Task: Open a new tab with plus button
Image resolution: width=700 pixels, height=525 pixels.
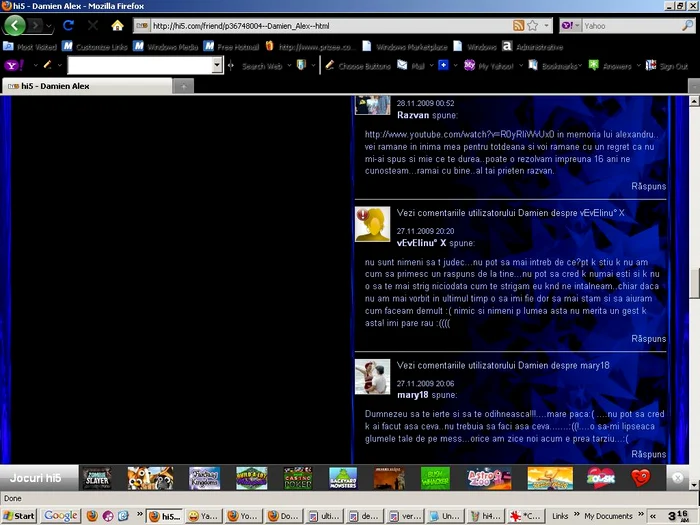Action: coord(183,86)
